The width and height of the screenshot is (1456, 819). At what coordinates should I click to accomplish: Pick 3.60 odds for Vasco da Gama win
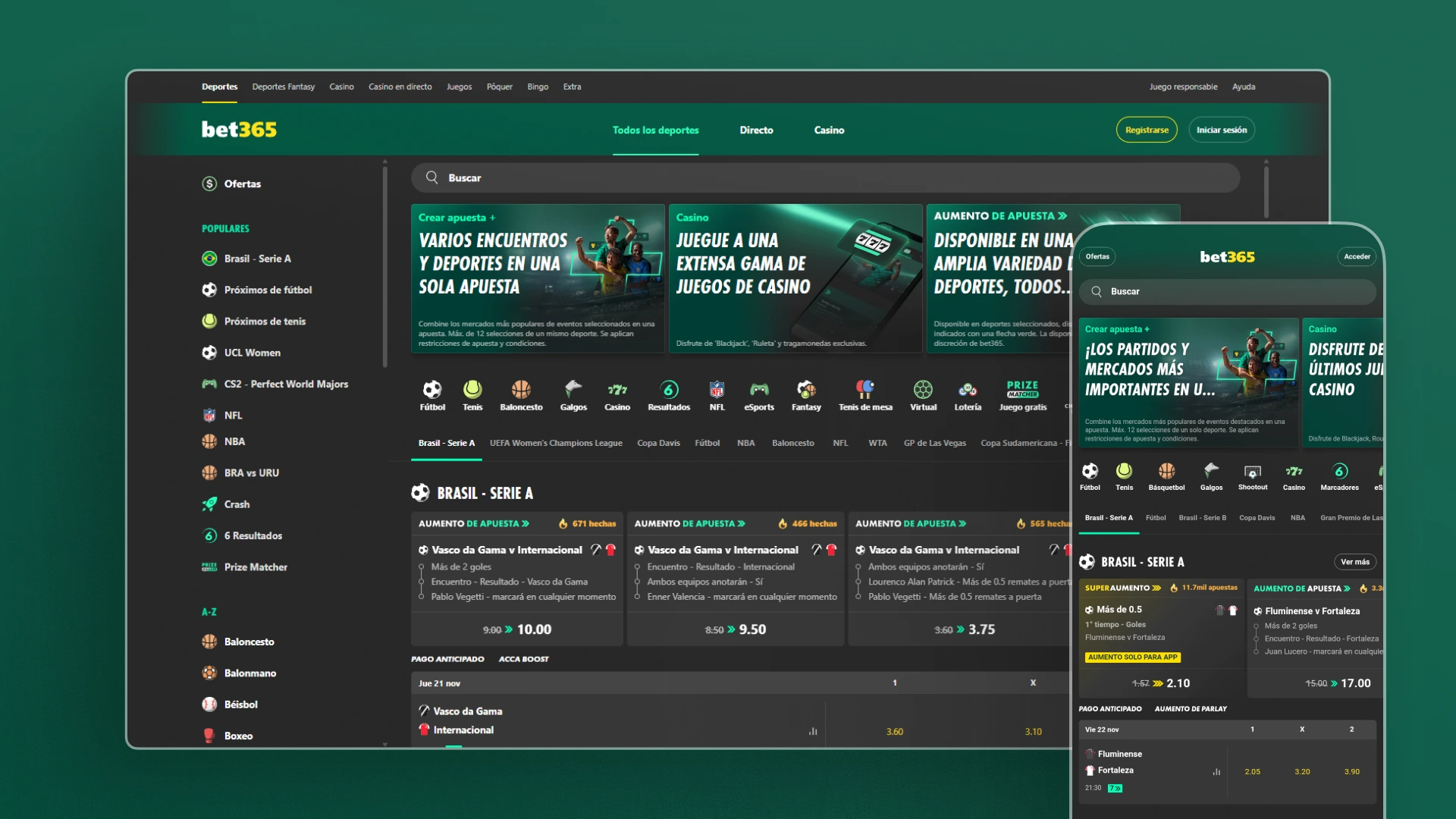pyautogui.click(x=895, y=732)
